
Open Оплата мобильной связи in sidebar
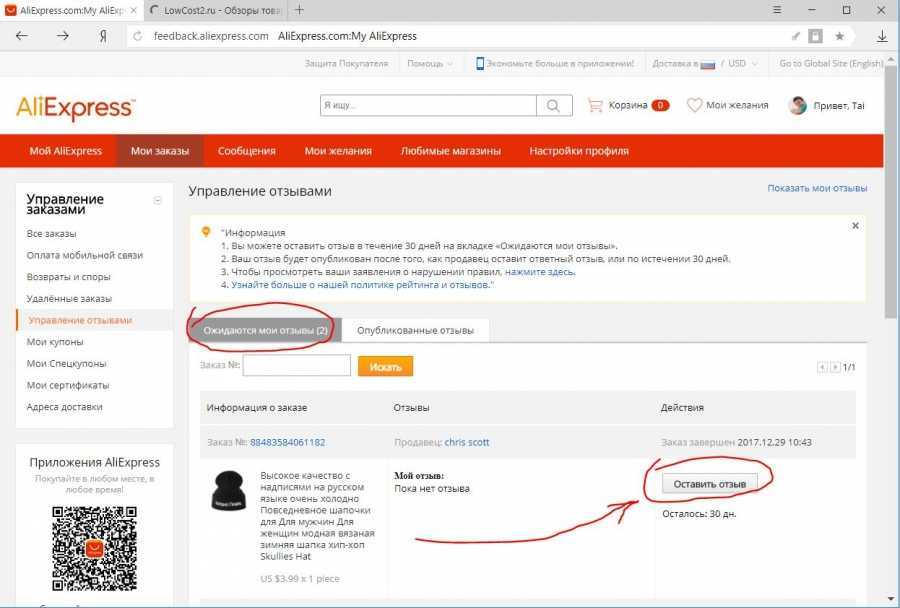tap(85, 255)
